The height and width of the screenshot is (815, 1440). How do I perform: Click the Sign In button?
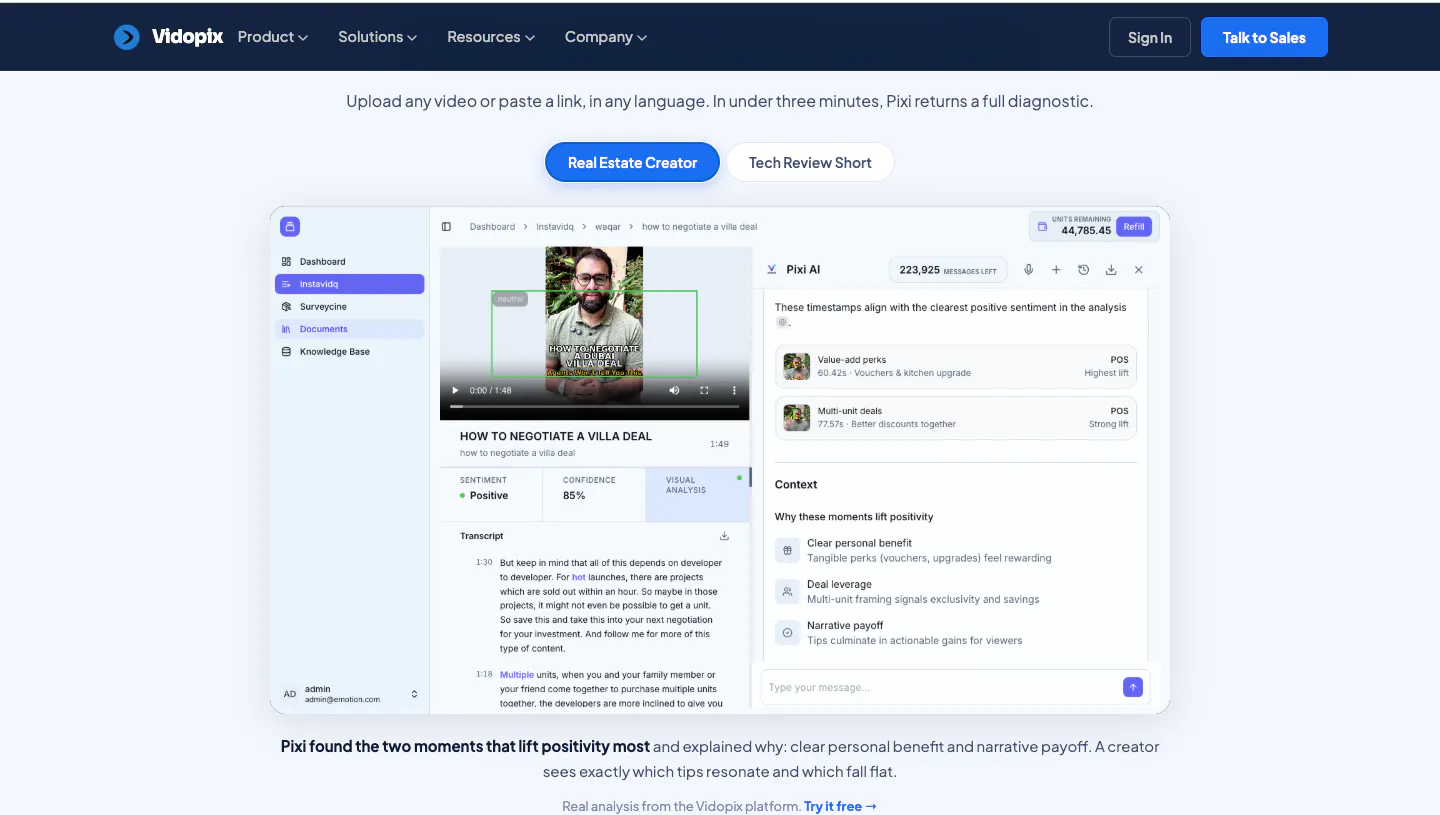pyautogui.click(x=1150, y=37)
